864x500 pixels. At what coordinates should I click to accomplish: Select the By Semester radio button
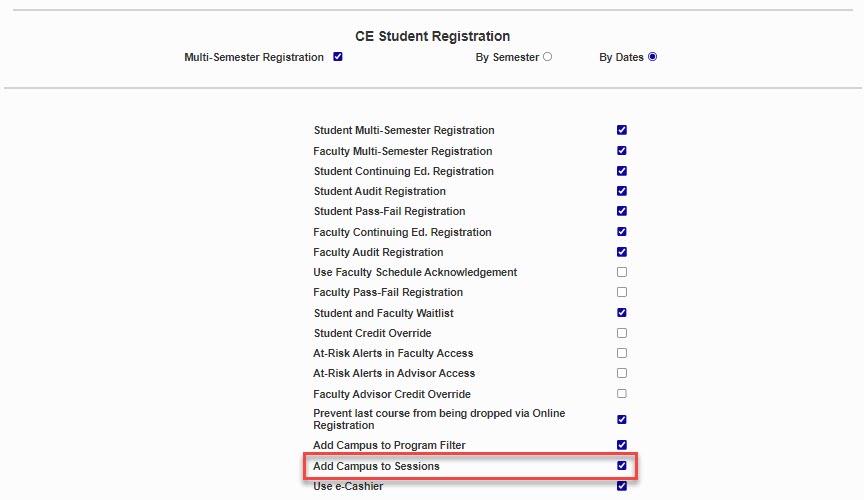coord(547,57)
